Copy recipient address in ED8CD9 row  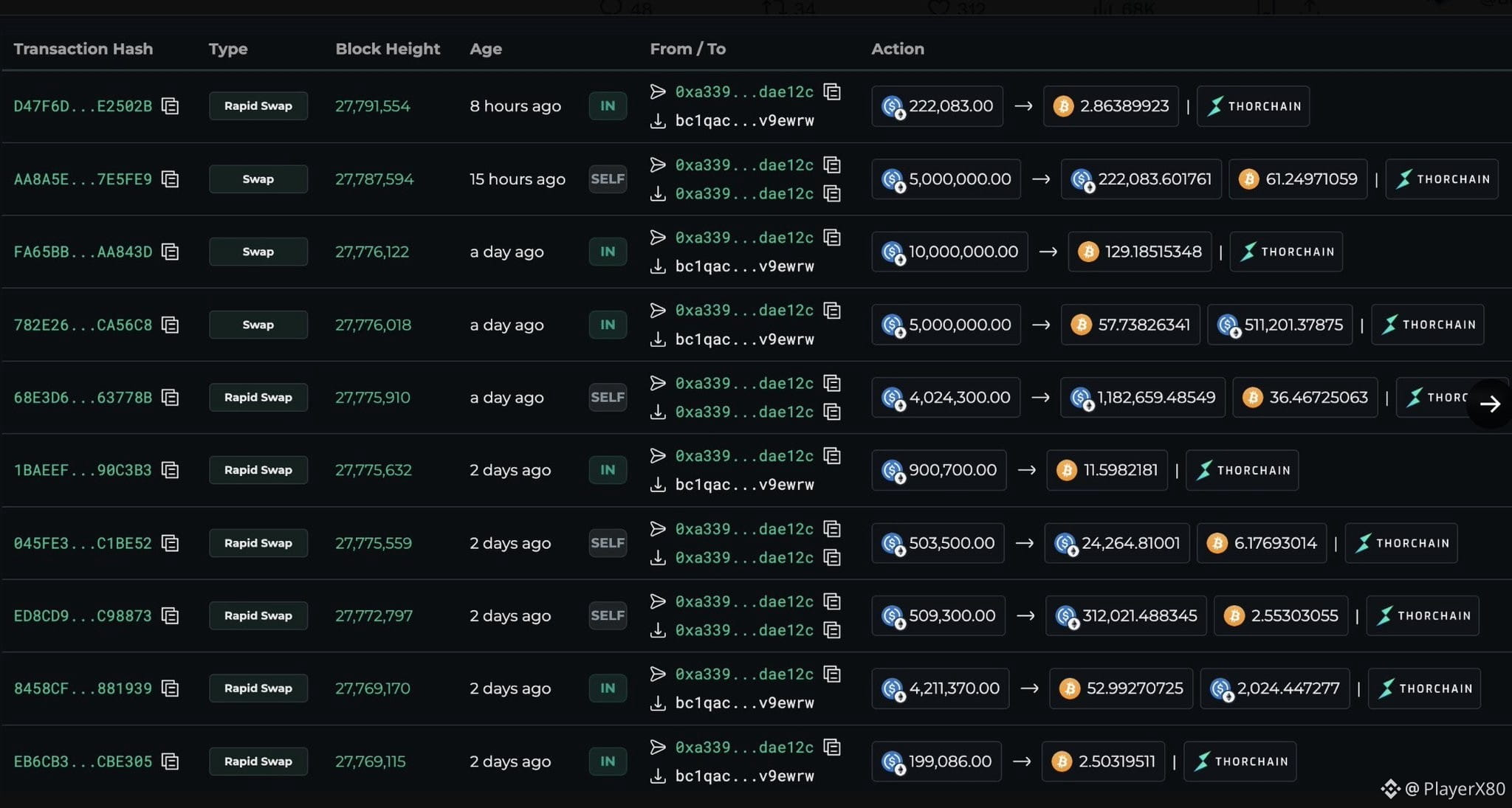coord(832,630)
